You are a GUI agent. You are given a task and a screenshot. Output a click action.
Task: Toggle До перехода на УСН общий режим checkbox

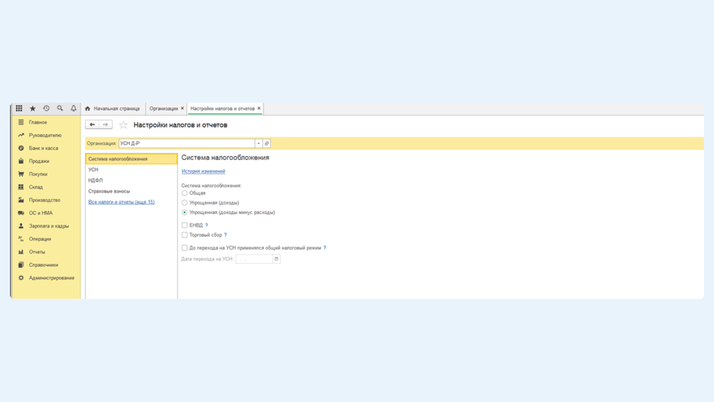tap(184, 248)
